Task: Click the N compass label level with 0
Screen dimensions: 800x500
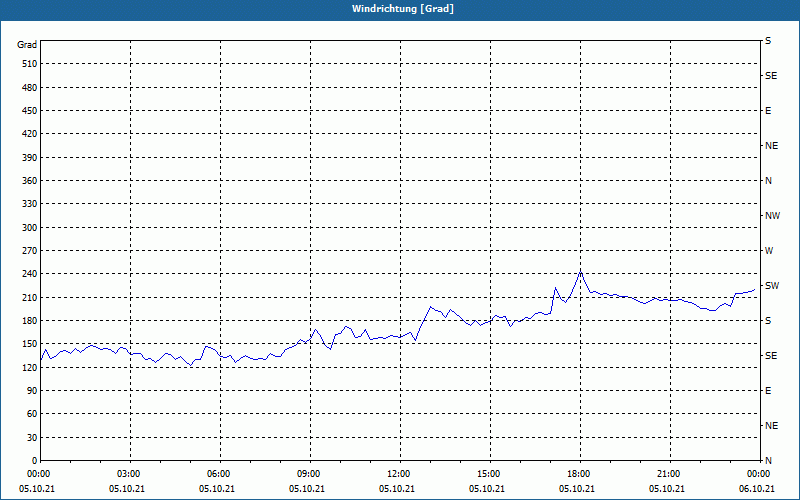Action: tap(769, 460)
